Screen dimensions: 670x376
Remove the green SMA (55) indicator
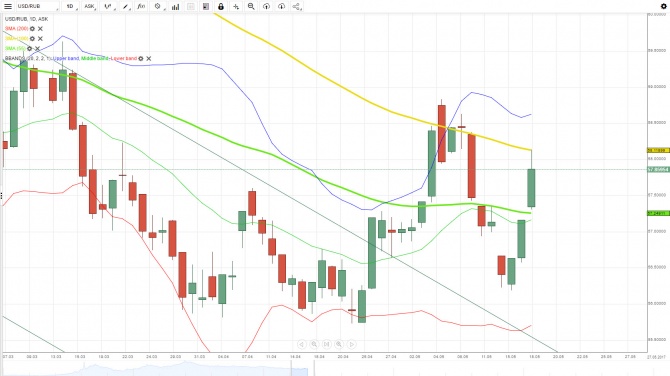click(x=38, y=49)
